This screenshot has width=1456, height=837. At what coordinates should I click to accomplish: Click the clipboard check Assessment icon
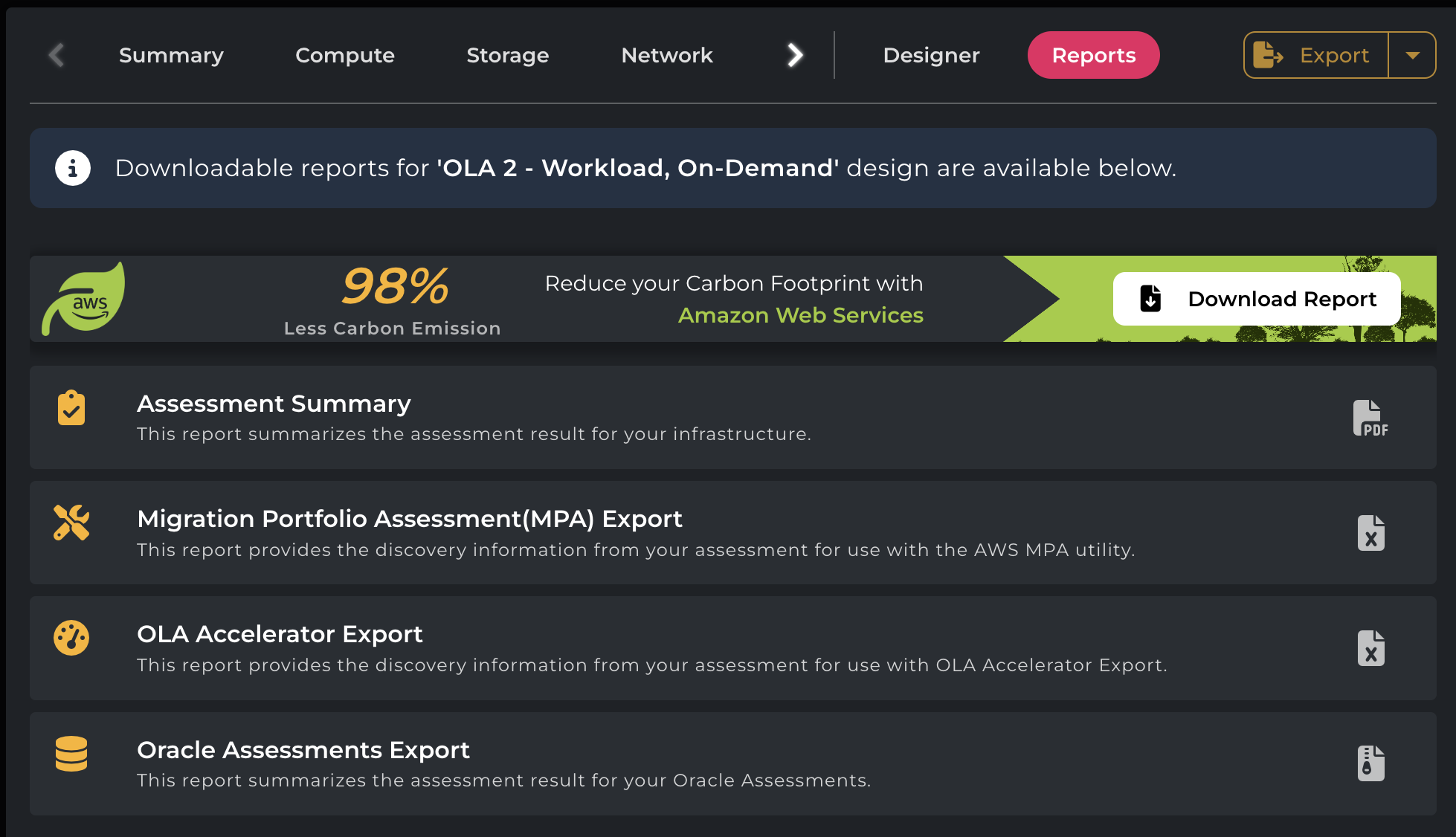click(x=71, y=407)
